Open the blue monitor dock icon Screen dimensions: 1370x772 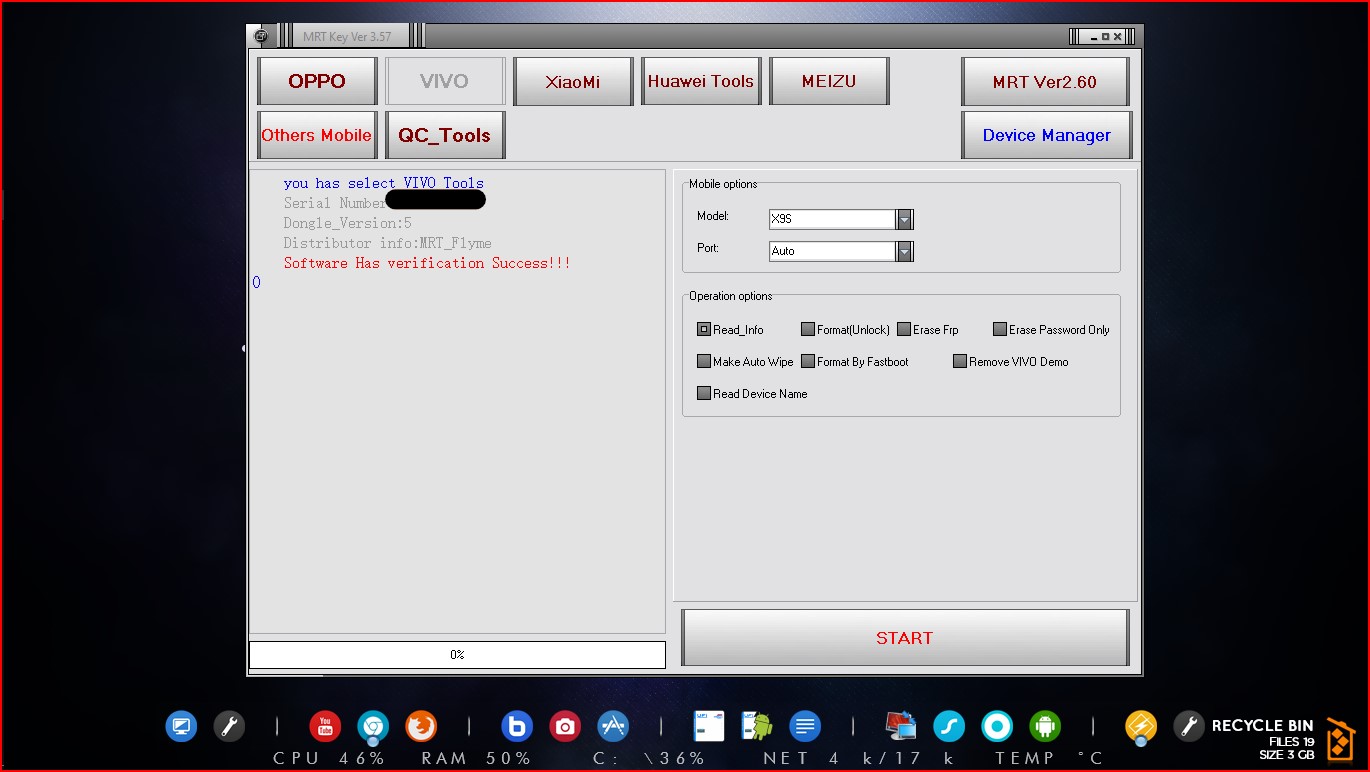click(x=181, y=726)
